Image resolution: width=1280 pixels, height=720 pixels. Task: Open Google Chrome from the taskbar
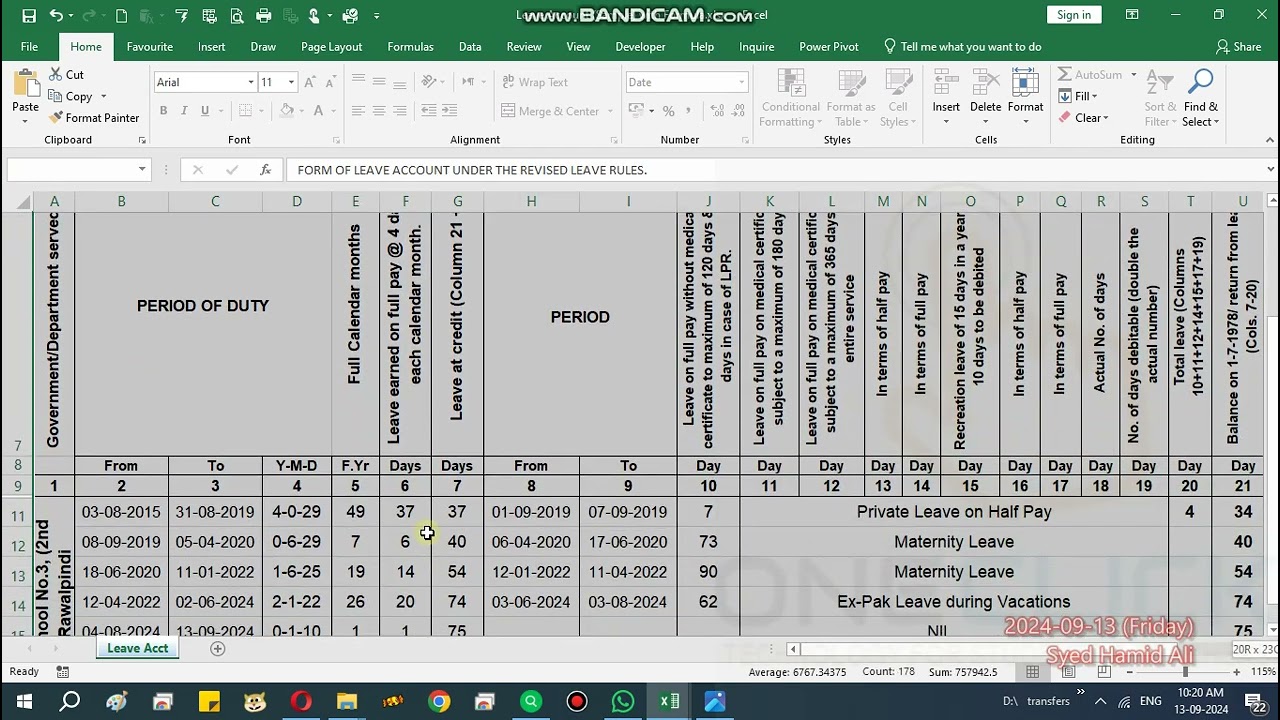[439, 702]
